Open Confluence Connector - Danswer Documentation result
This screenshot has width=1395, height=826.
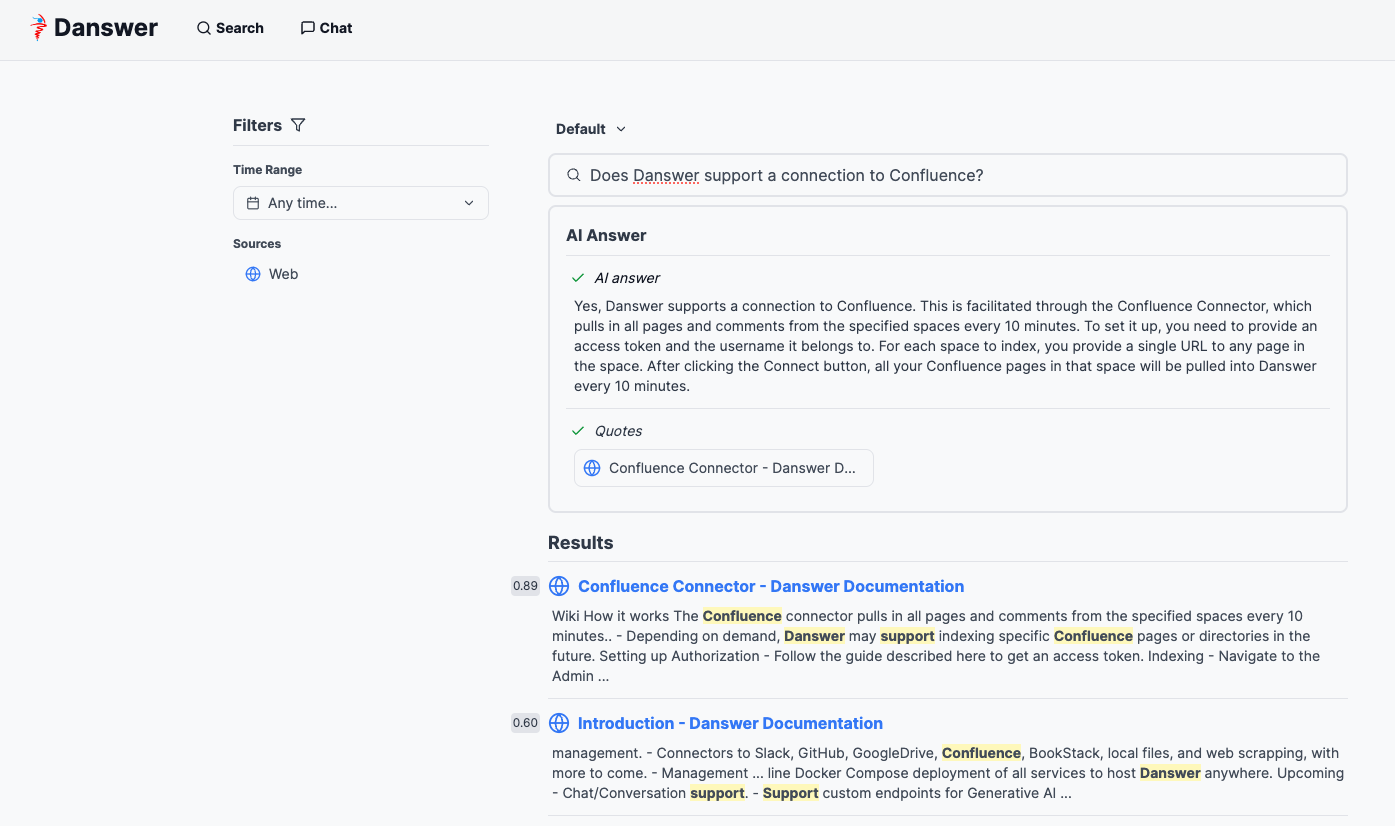770,586
